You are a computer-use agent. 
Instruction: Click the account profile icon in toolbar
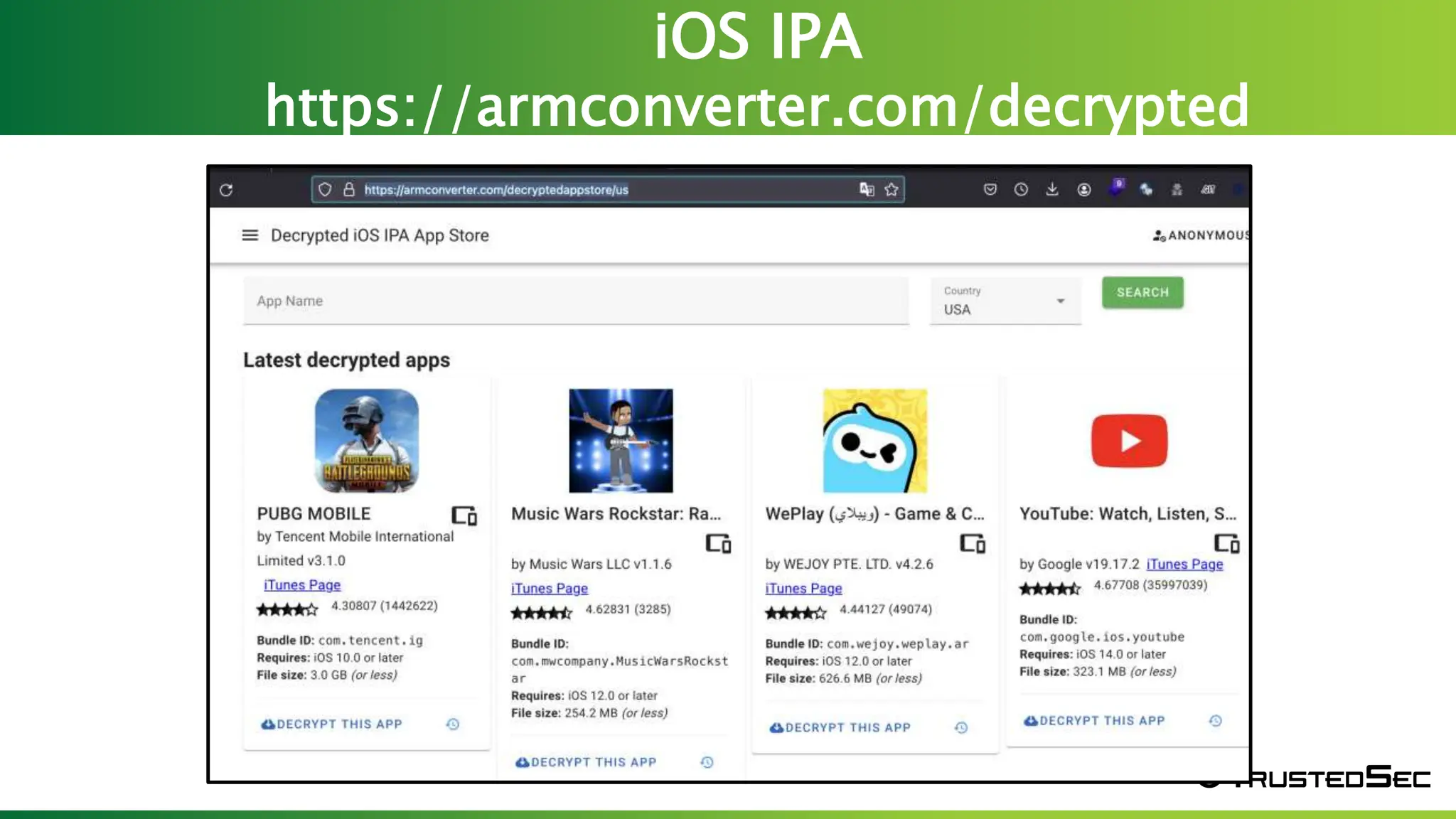(x=1083, y=189)
